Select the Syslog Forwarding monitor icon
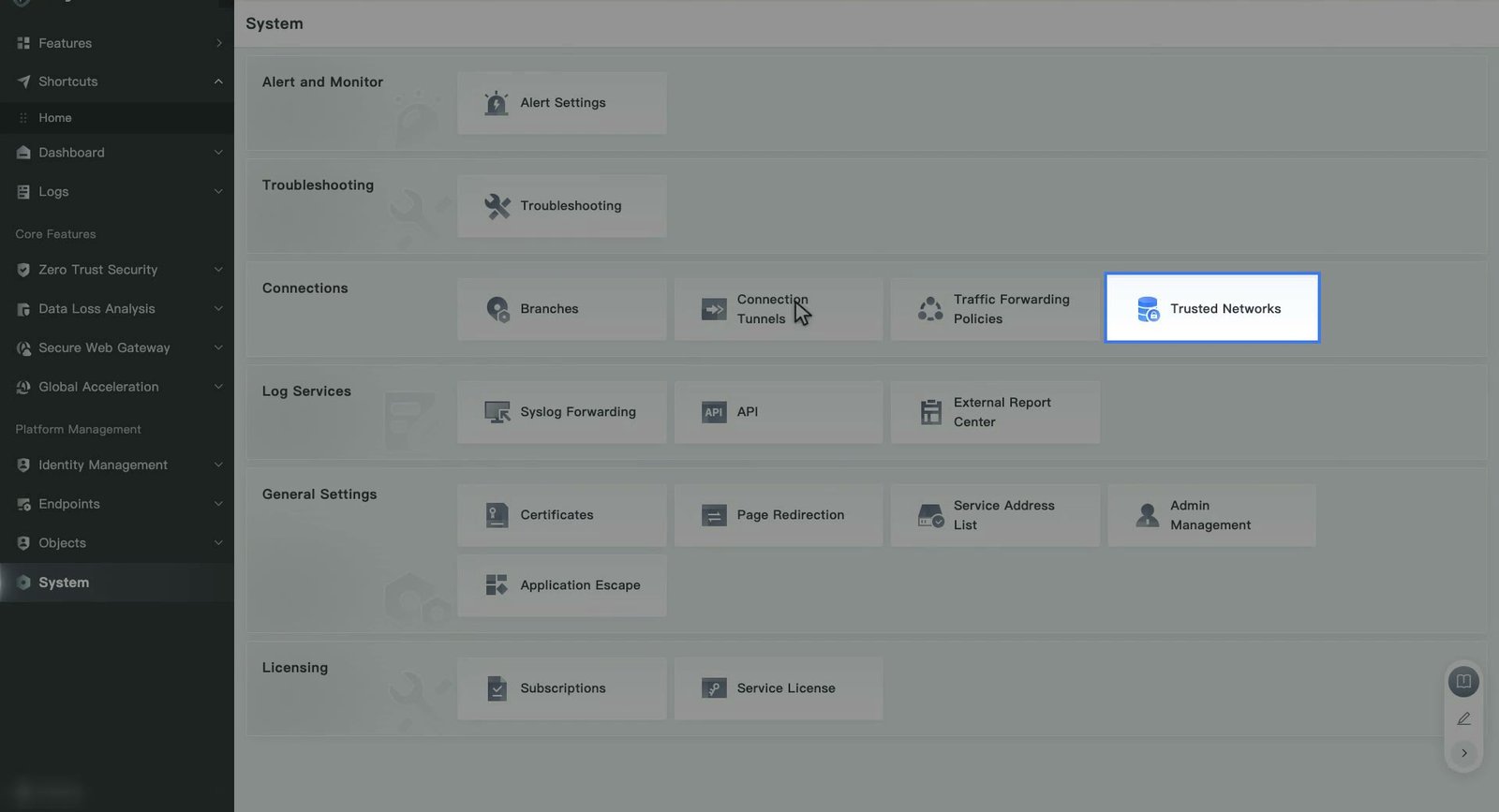This screenshot has width=1499, height=812. coord(497,412)
